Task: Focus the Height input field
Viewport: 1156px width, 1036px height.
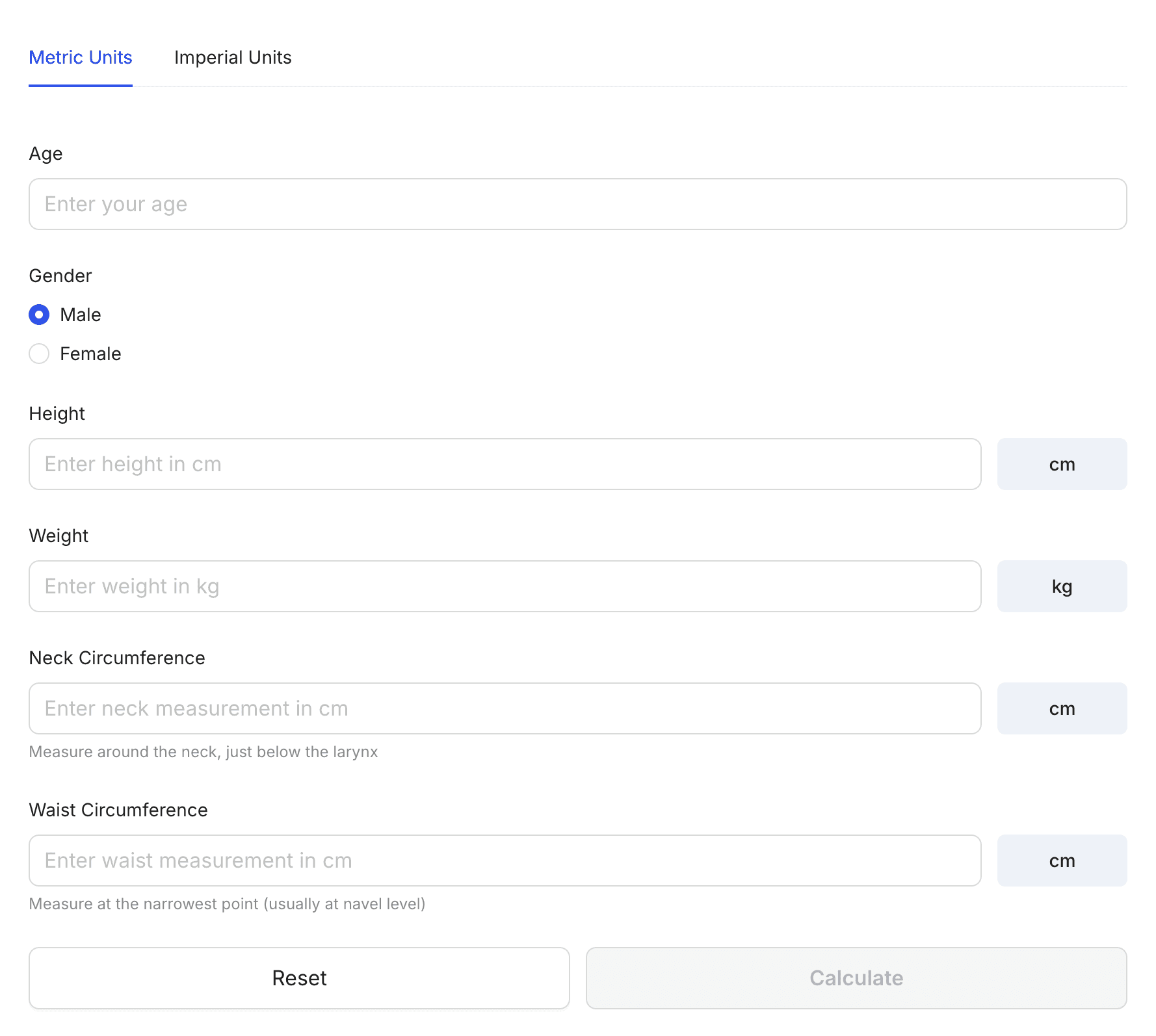Action: [505, 464]
